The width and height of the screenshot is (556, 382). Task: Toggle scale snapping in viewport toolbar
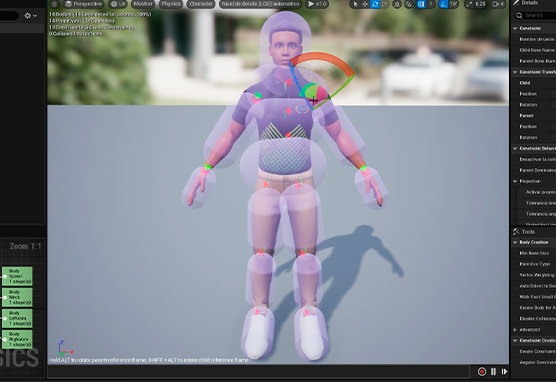(469, 4)
